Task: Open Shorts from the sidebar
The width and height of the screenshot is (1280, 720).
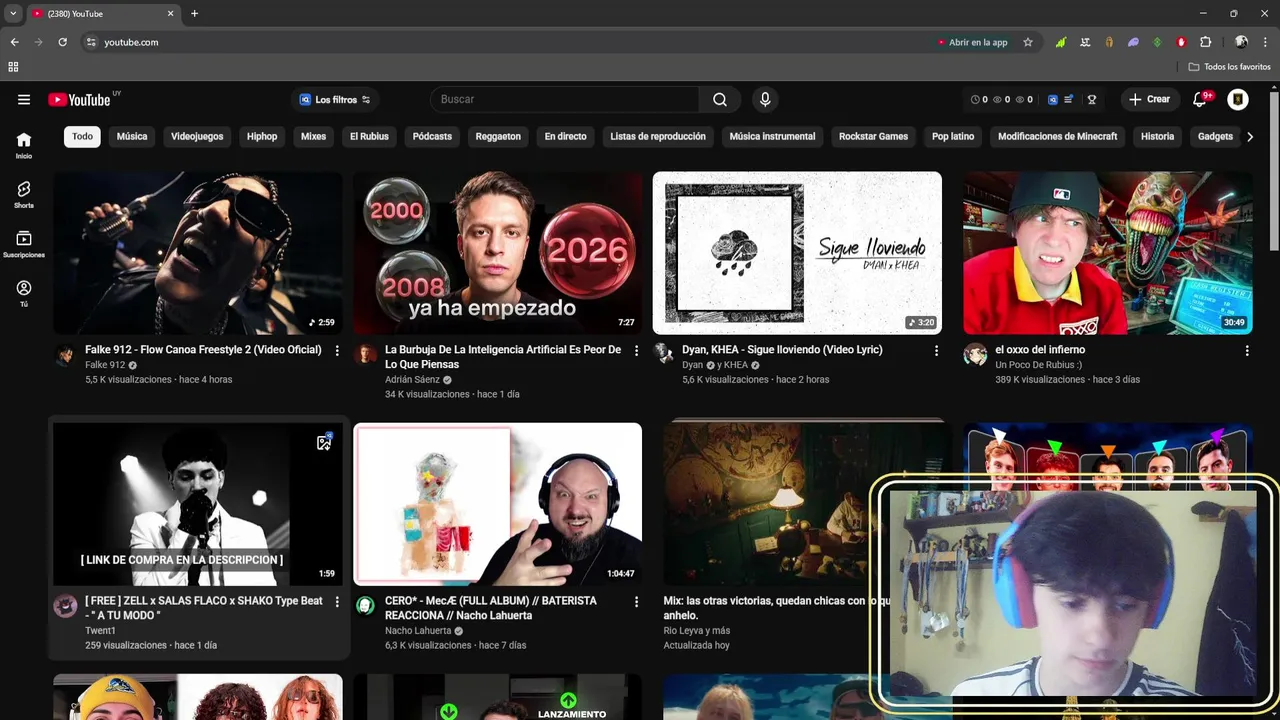Action: pos(24,195)
